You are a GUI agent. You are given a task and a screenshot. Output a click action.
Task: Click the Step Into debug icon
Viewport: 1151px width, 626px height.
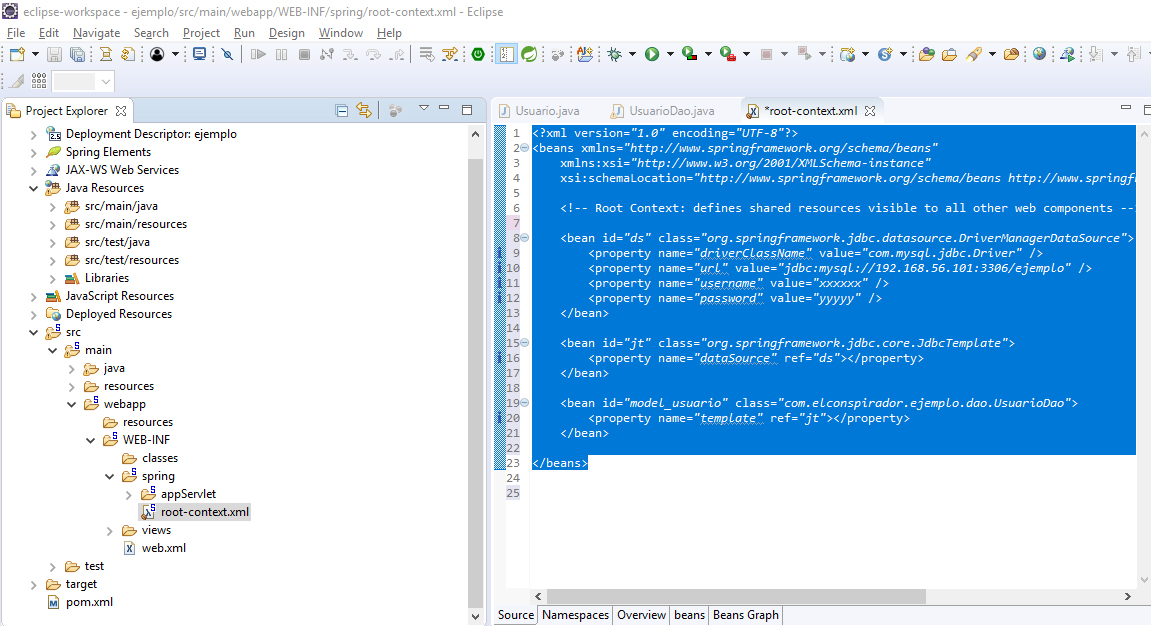pyautogui.click(x=350, y=54)
